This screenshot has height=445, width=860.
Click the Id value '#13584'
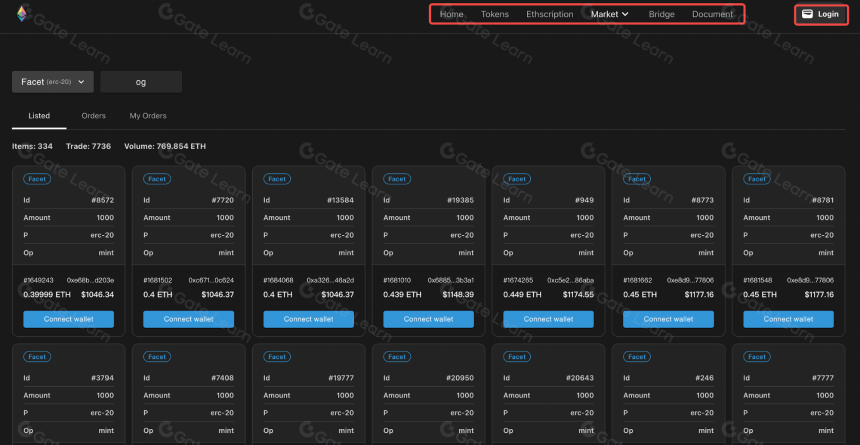click(x=341, y=200)
